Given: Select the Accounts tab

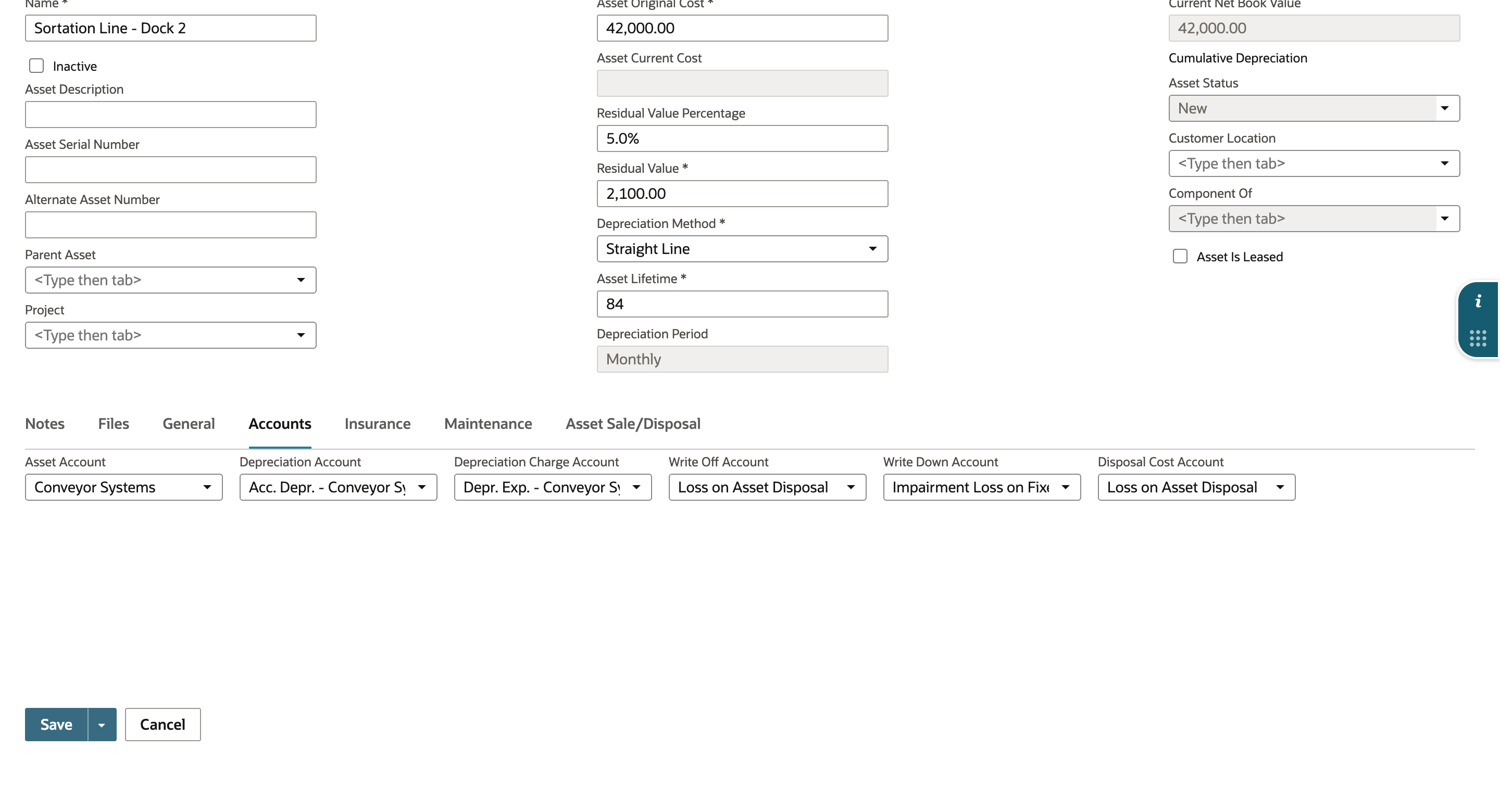Looking at the screenshot, I should pos(280,424).
